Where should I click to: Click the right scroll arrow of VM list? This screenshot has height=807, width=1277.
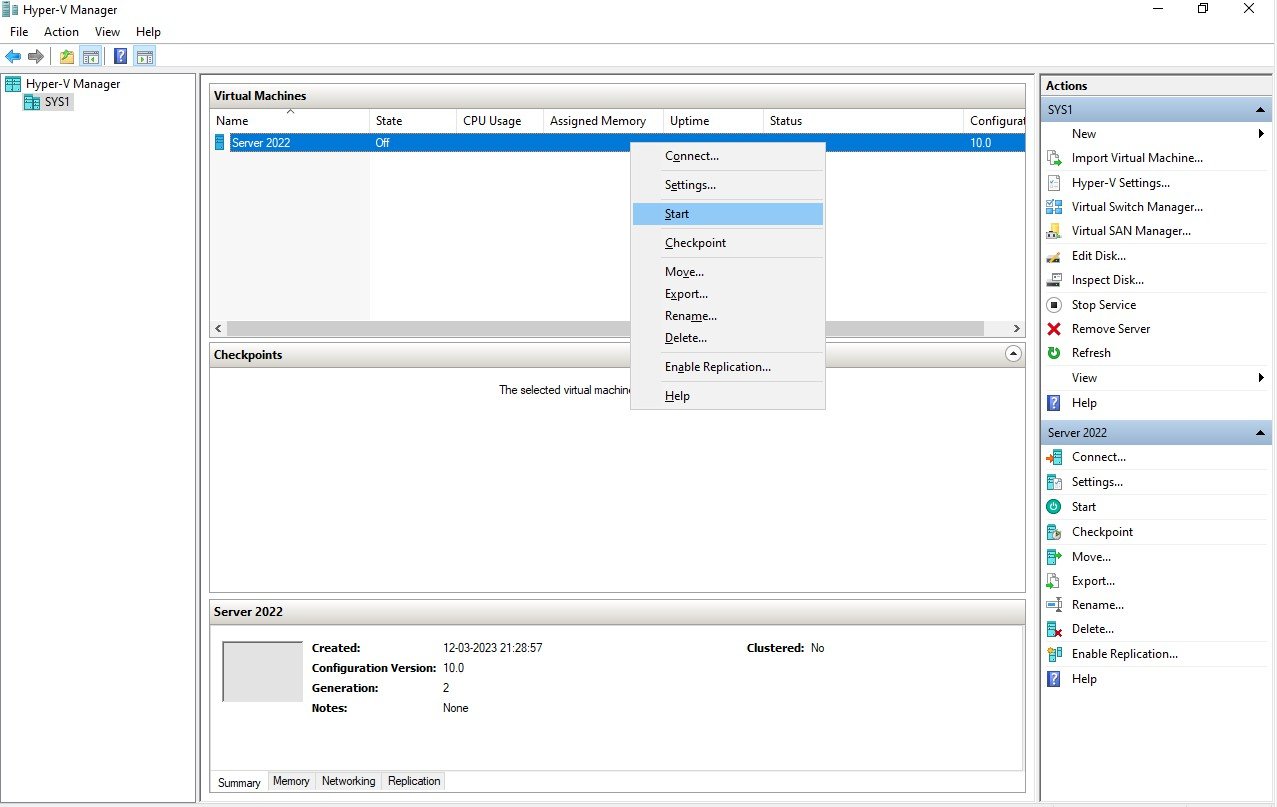coord(1016,328)
